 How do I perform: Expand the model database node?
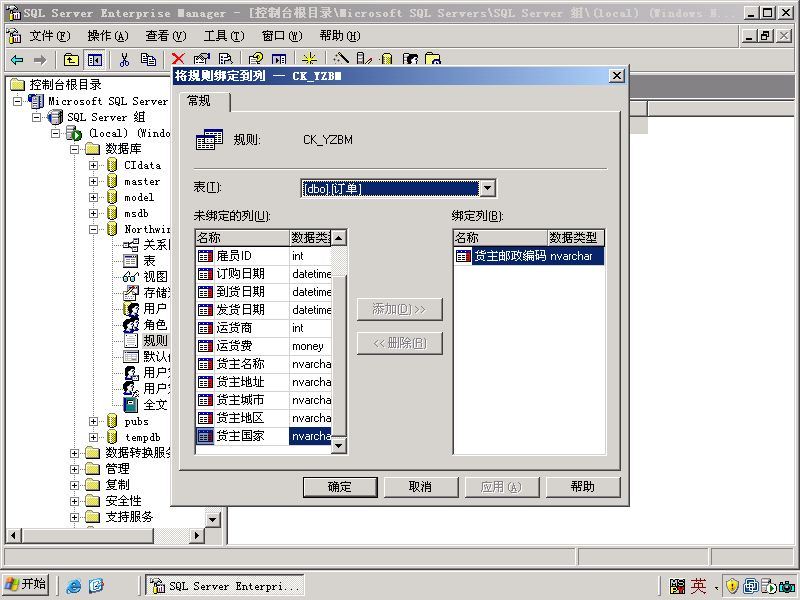[93, 197]
